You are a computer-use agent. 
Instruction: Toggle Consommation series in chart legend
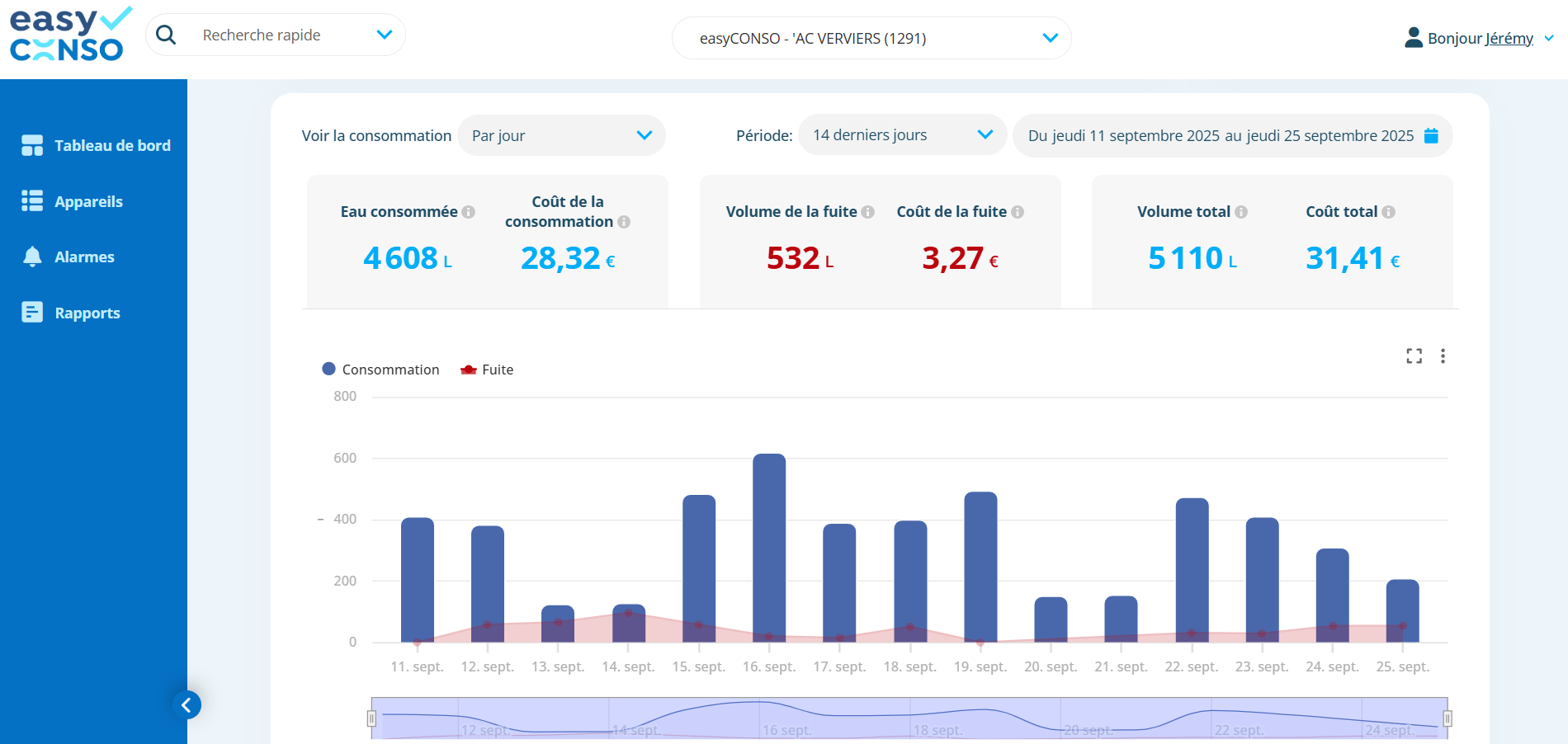[x=381, y=370]
